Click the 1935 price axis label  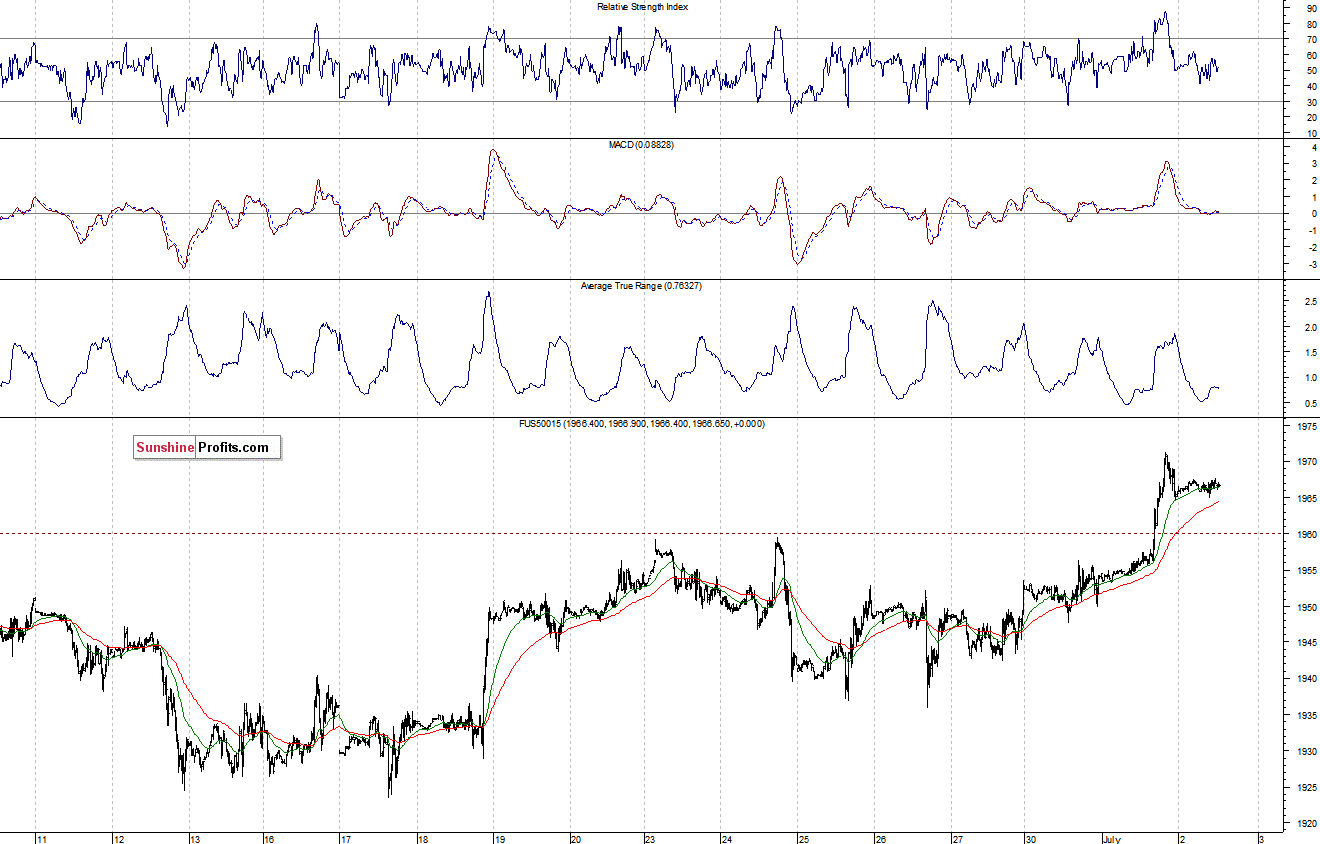point(1308,716)
